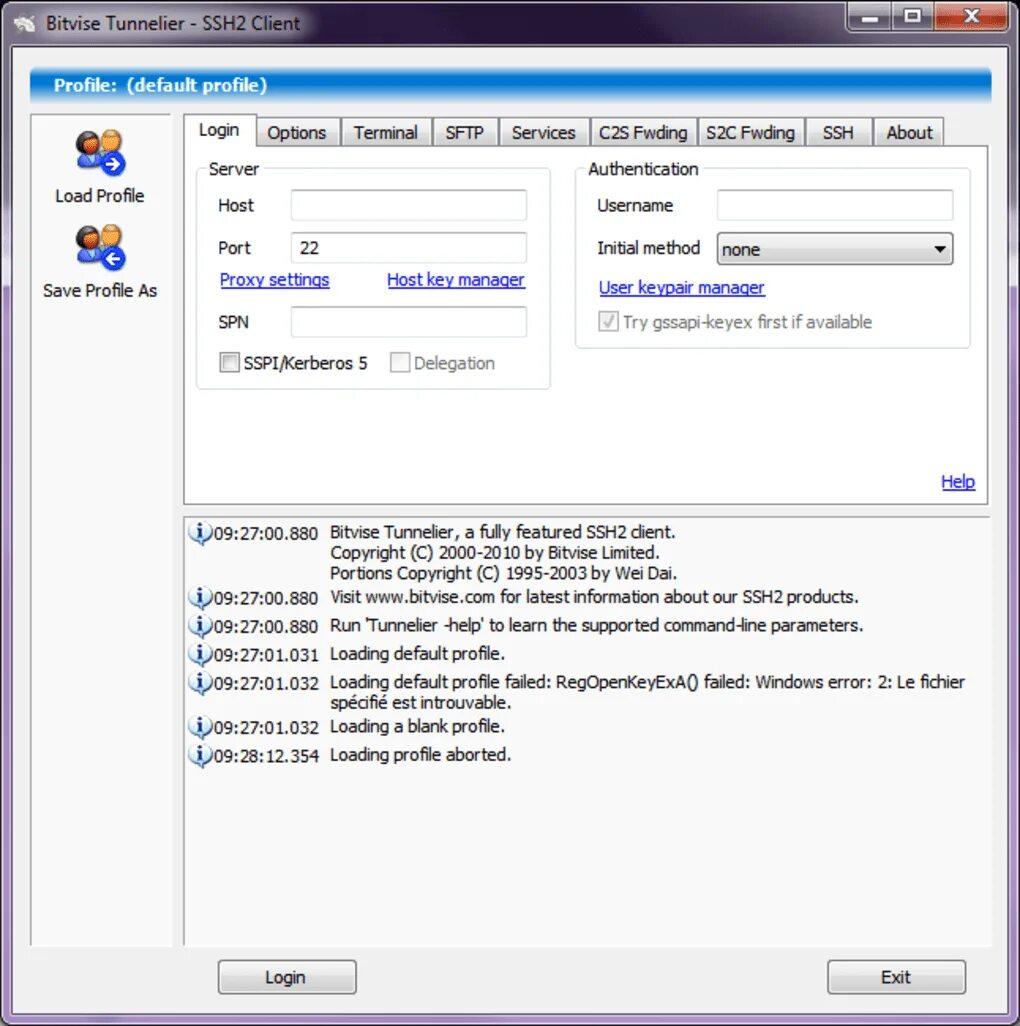Click the Load Profile icon
The height and width of the screenshot is (1026, 1020).
100,152
